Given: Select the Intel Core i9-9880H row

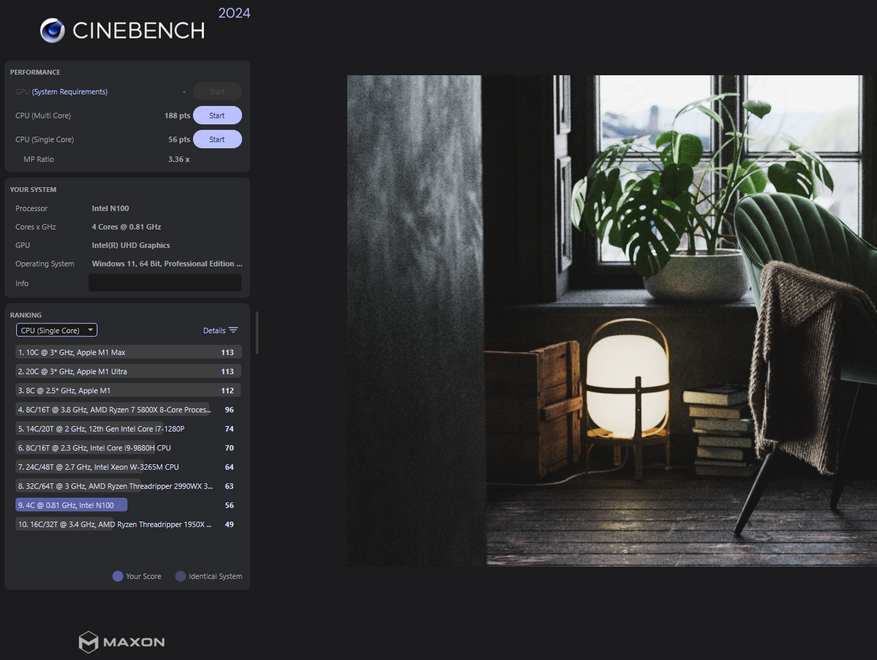Looking at the screenshot, I should click(129, 448).
